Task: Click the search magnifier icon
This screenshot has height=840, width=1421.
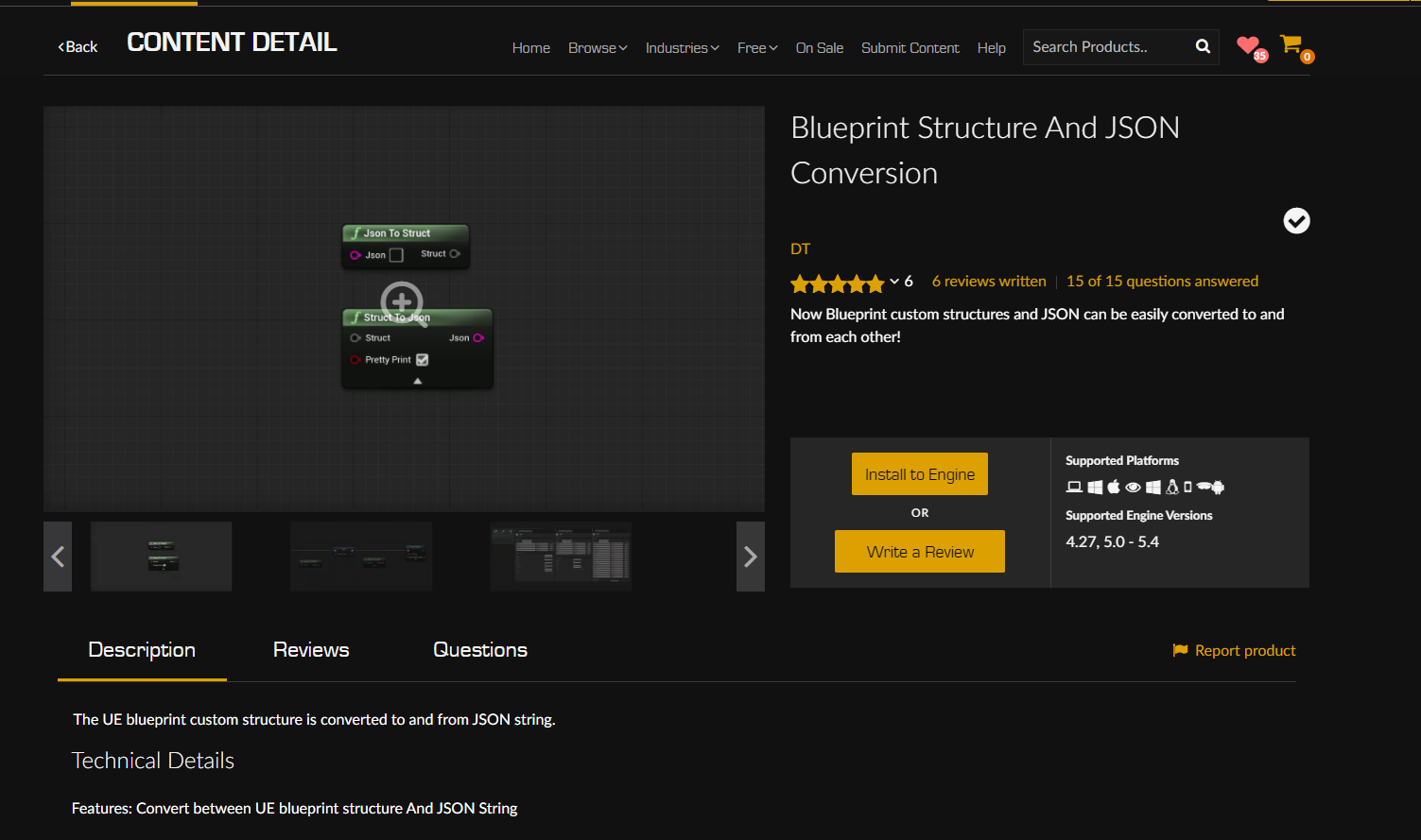Action: point(1203,46)
